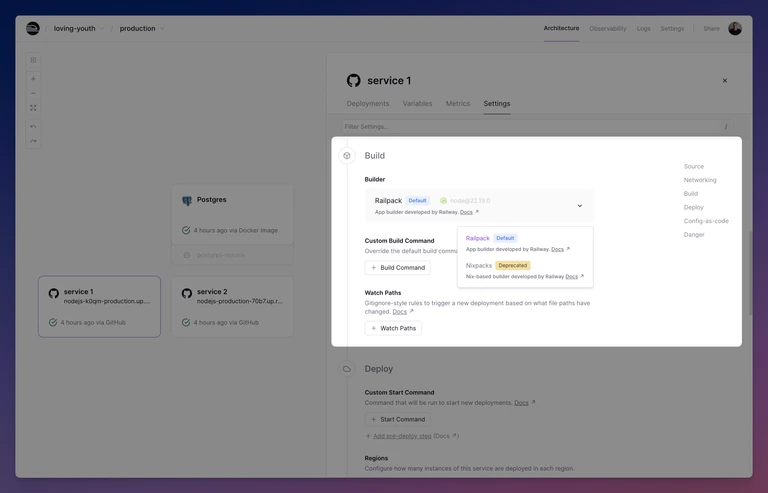This screenshot has height=493, width=768.
Task: Switch to the Observability tab
Action: [607, 28]
